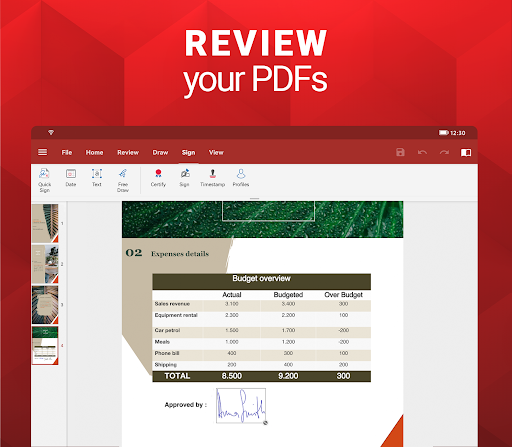This screenshot has width=512, height=447.
Task: Toggle the reading mode book icon
Action: pos(466,153)
